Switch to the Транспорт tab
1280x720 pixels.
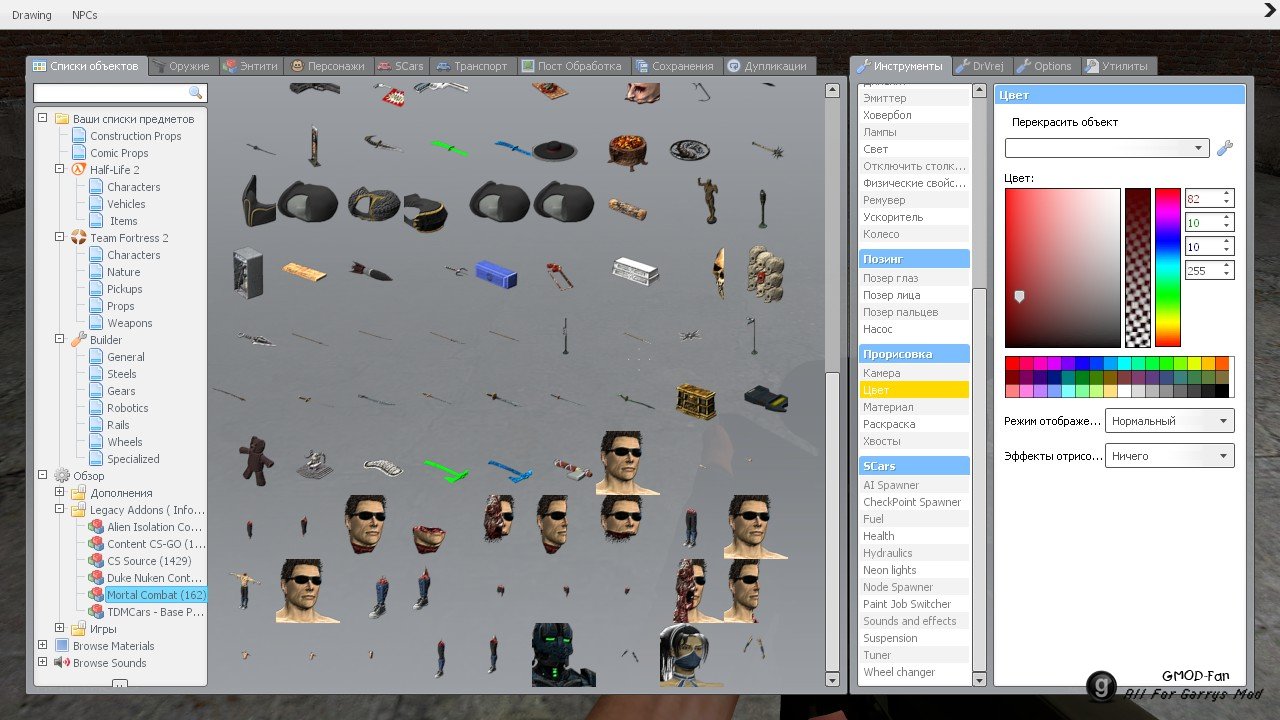473,66
